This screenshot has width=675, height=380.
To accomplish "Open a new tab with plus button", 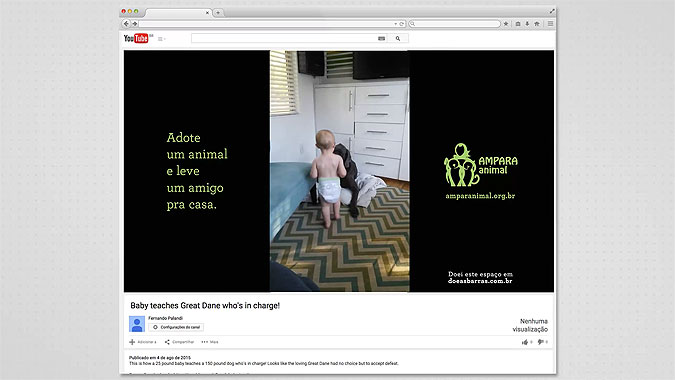I will click(218, 12).
